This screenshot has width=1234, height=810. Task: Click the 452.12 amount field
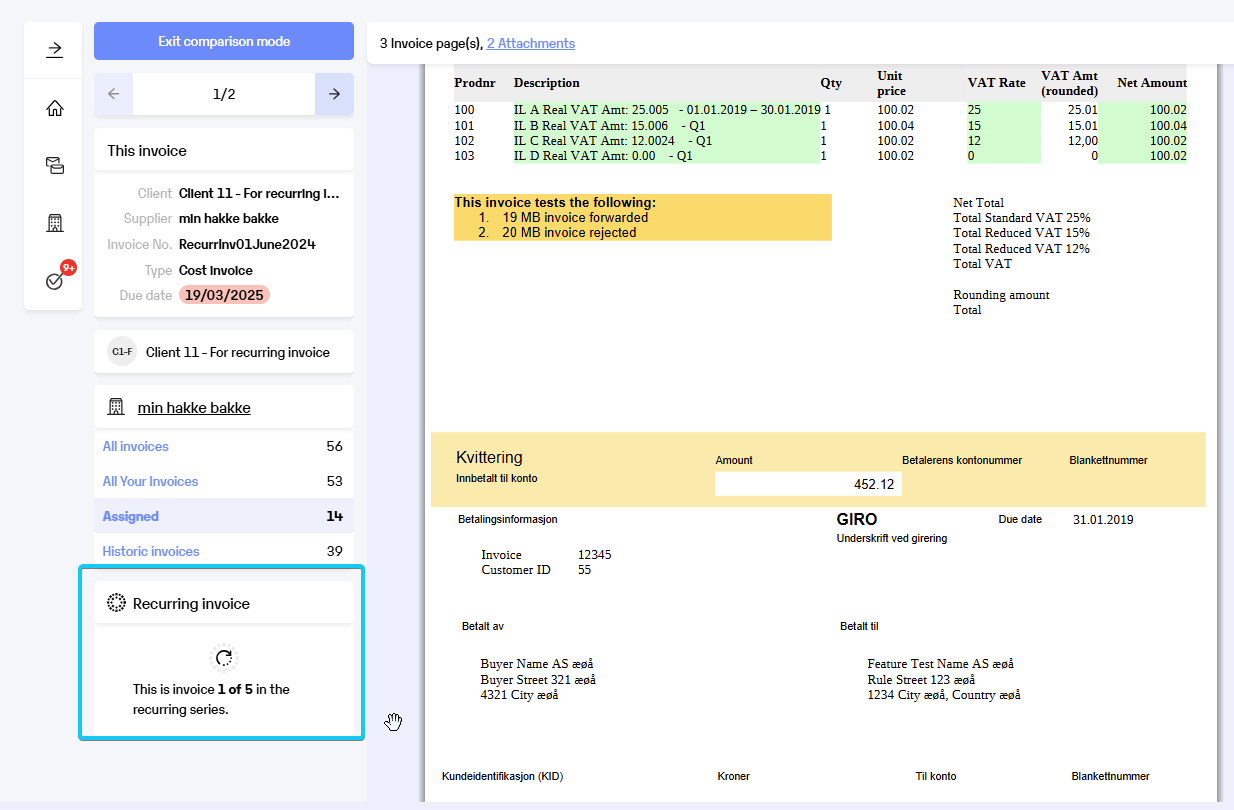[x=808, y=484]
